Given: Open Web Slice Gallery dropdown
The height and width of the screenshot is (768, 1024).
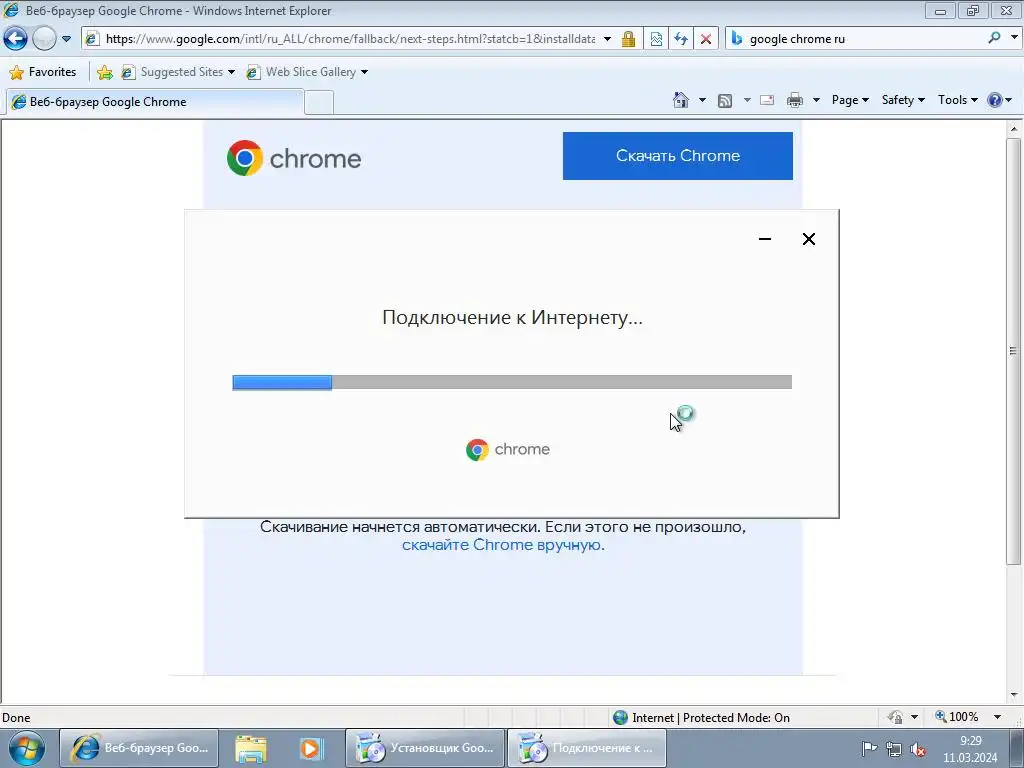Looking at the screenshot, I should 307,72.
